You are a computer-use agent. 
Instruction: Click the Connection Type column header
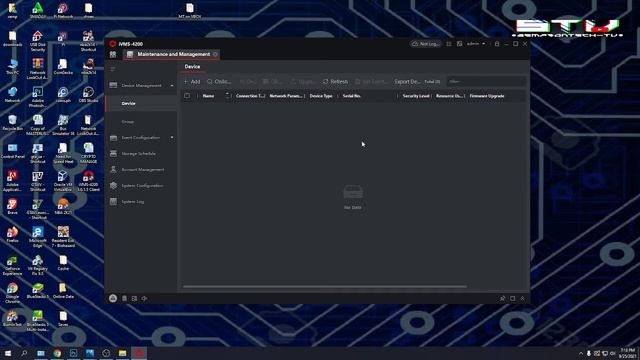pyautogui.click(x=250, y=96)
